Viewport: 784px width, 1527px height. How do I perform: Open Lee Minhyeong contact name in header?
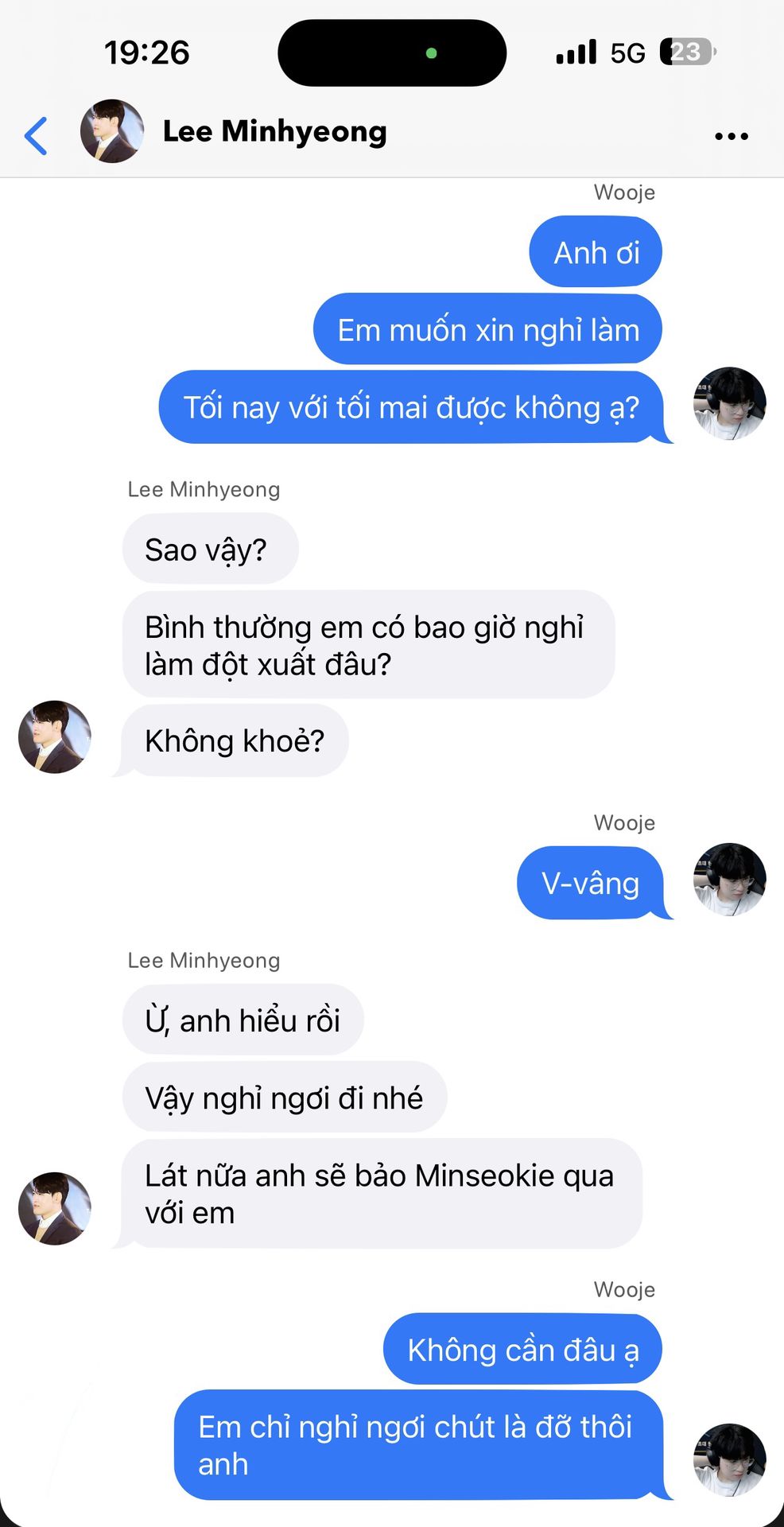tap(274, 131)
